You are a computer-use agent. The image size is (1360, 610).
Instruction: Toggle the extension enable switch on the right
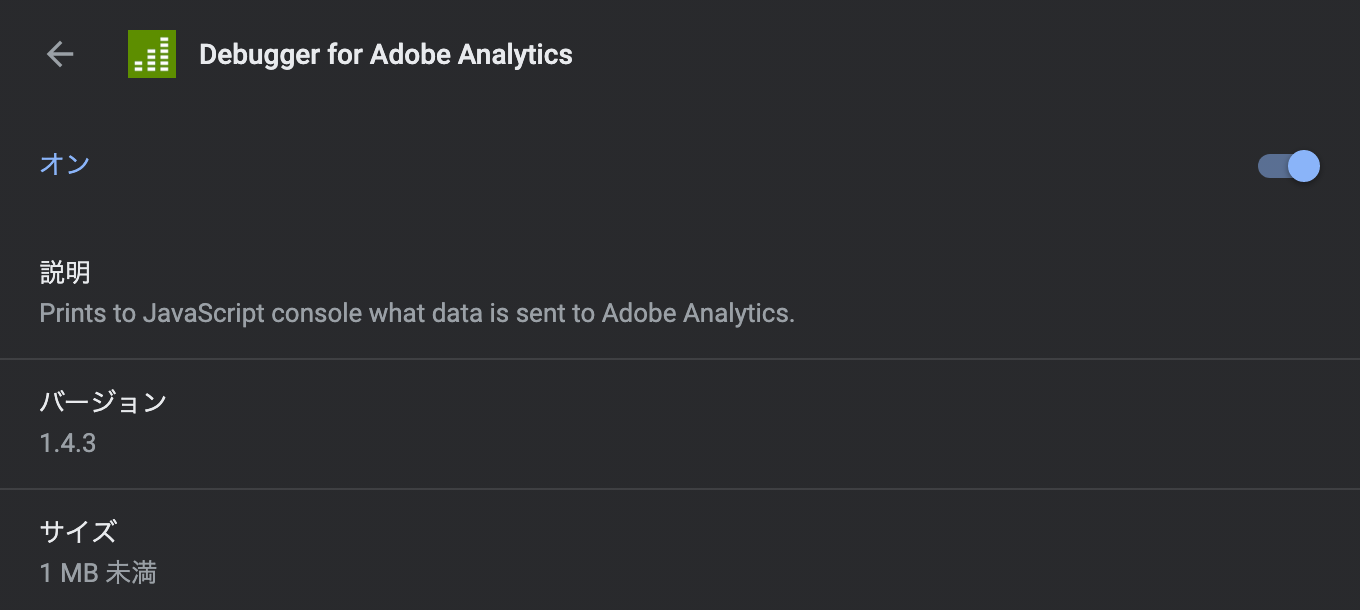(x=1287, y=166)
